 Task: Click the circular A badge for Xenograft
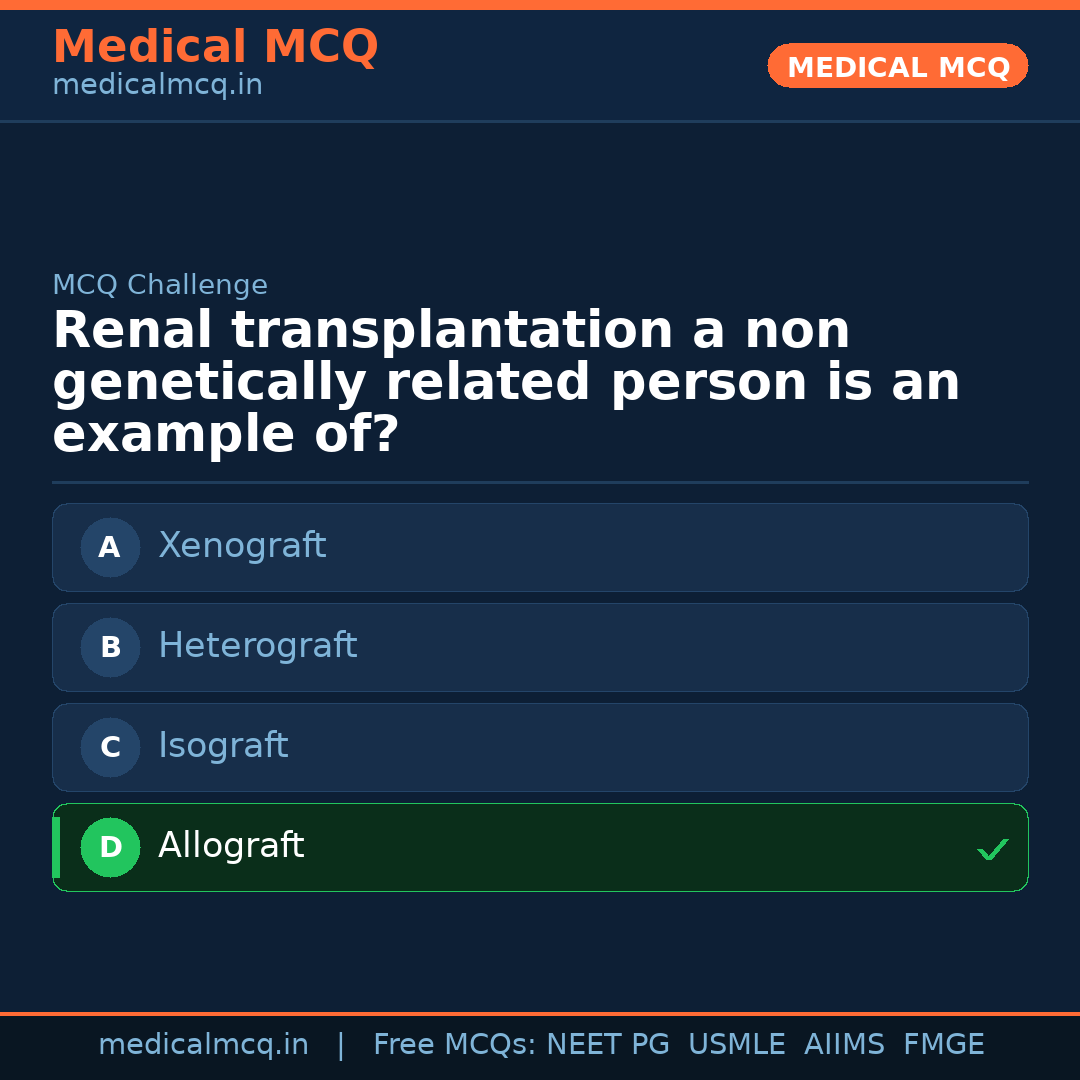(110, 547)
